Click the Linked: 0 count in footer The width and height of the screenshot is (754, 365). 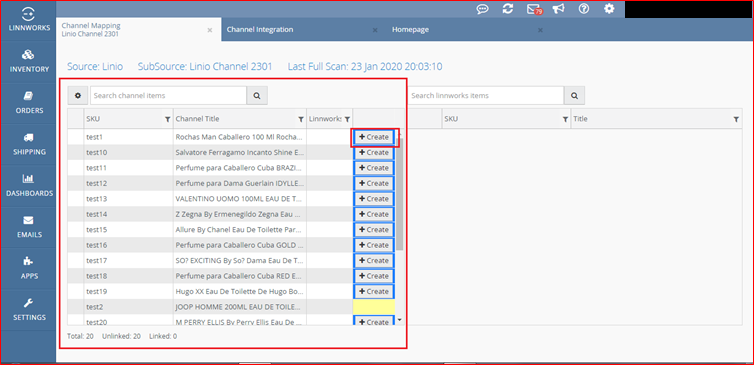click(163, 337)
